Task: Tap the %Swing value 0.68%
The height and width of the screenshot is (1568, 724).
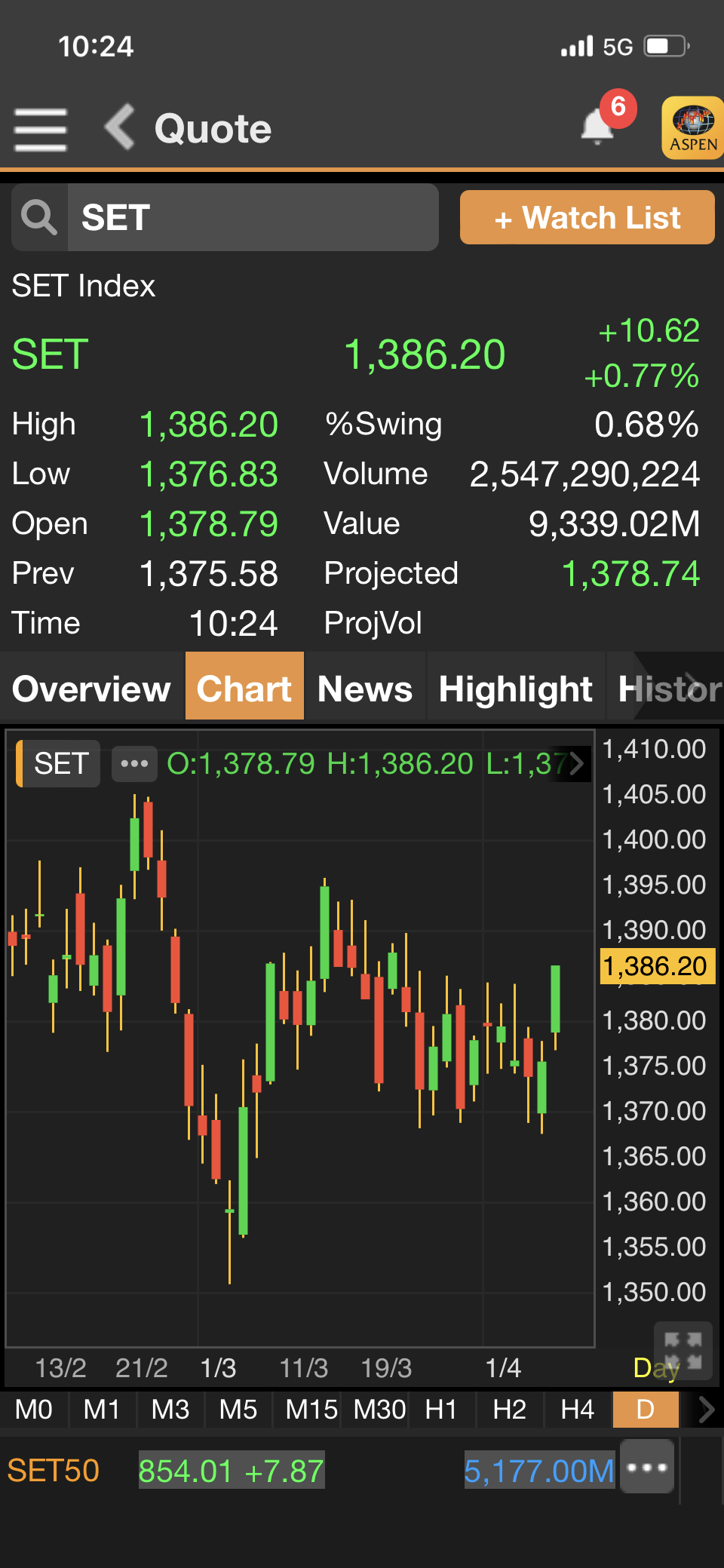Action: pos(646,424)
